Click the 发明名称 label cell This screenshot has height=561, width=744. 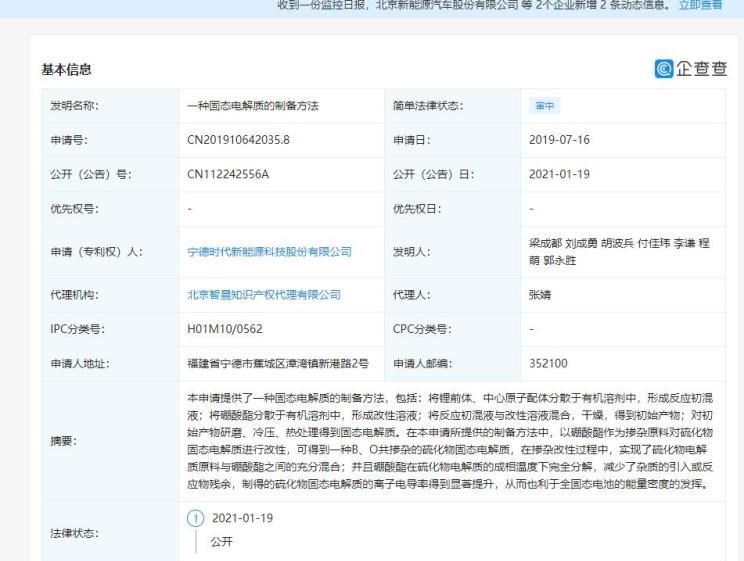[110, 106]
